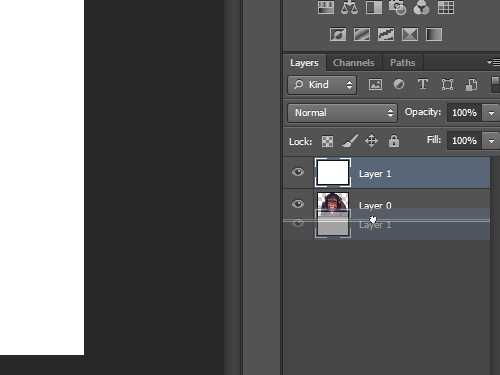
Task: Add a Color Balance adjustment
Action: [x=349, y=7]
